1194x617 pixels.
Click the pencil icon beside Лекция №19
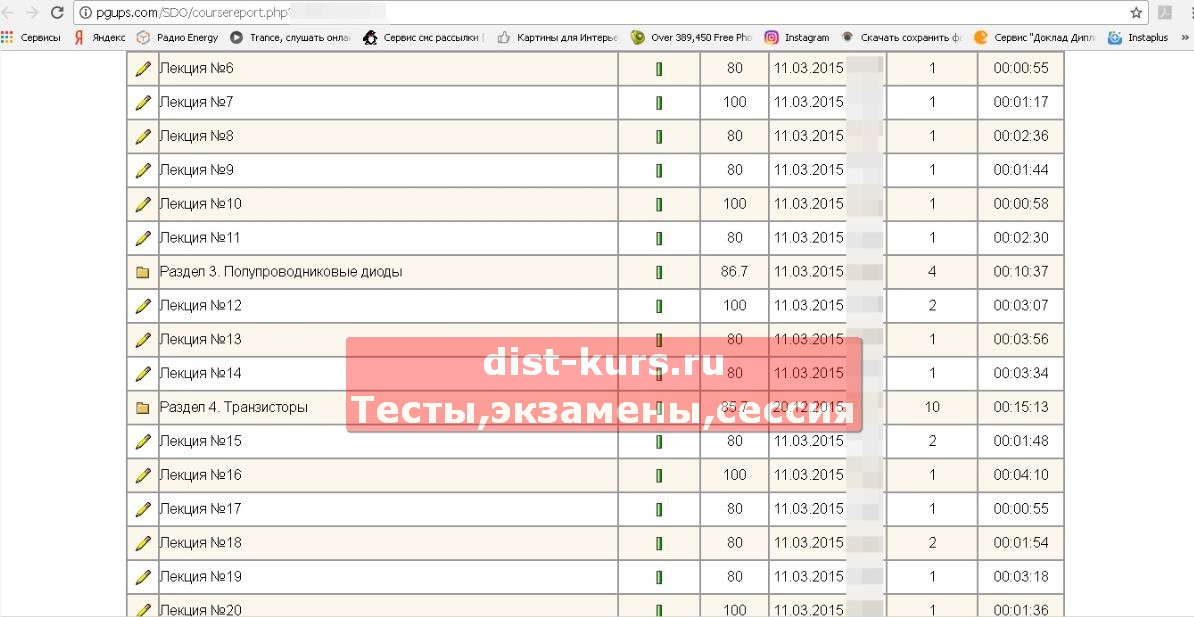pos(143,577)
